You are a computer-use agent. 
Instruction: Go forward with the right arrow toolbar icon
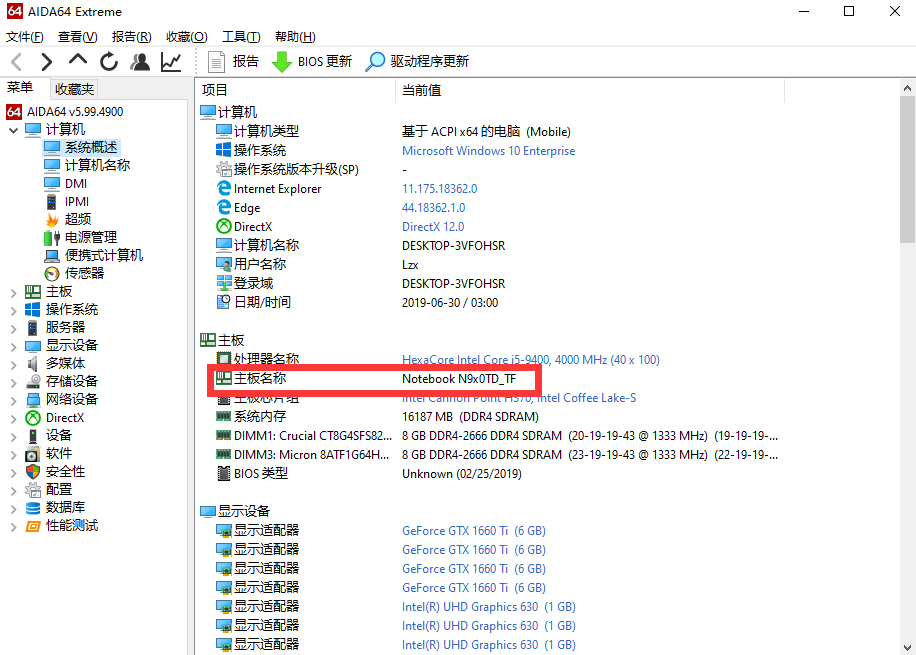[x=47, y=61]
